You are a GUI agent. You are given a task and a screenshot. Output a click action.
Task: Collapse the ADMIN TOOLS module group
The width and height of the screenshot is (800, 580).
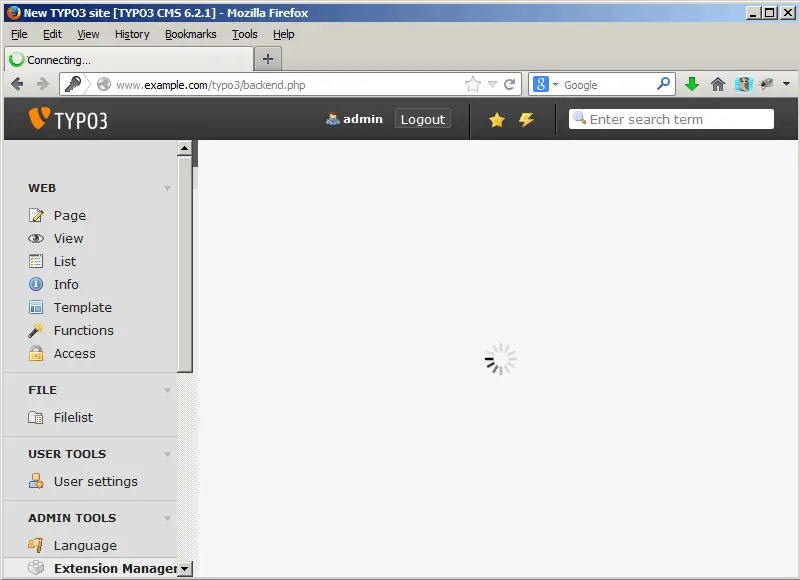click(167, 518)
